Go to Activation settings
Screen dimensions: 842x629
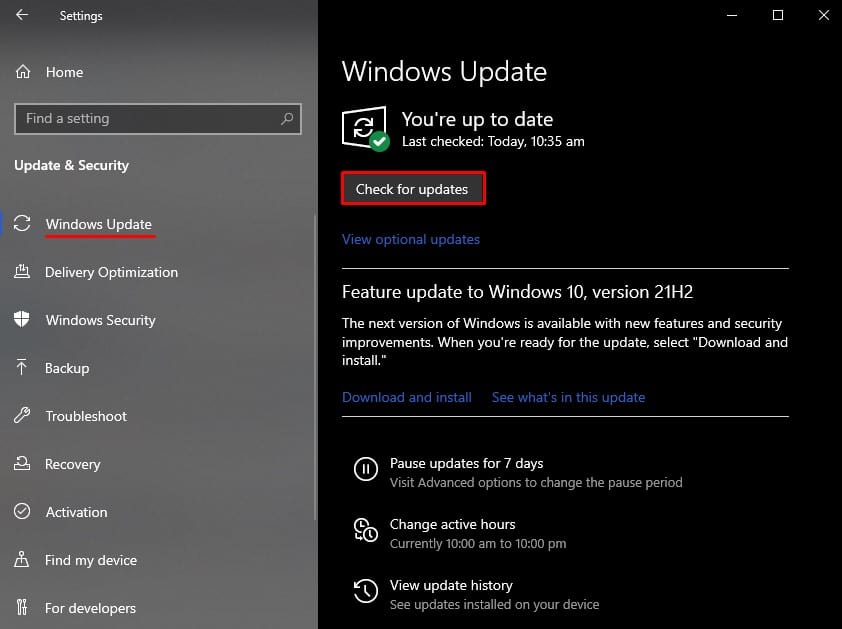pyautogui.click(x=77, y=512)
